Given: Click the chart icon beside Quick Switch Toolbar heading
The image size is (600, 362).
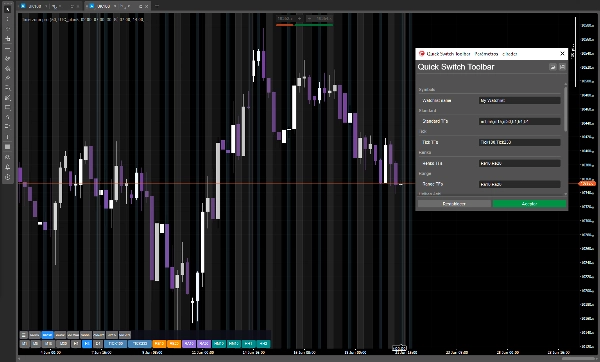Looking at the screenshot, I should coord(553,67).
